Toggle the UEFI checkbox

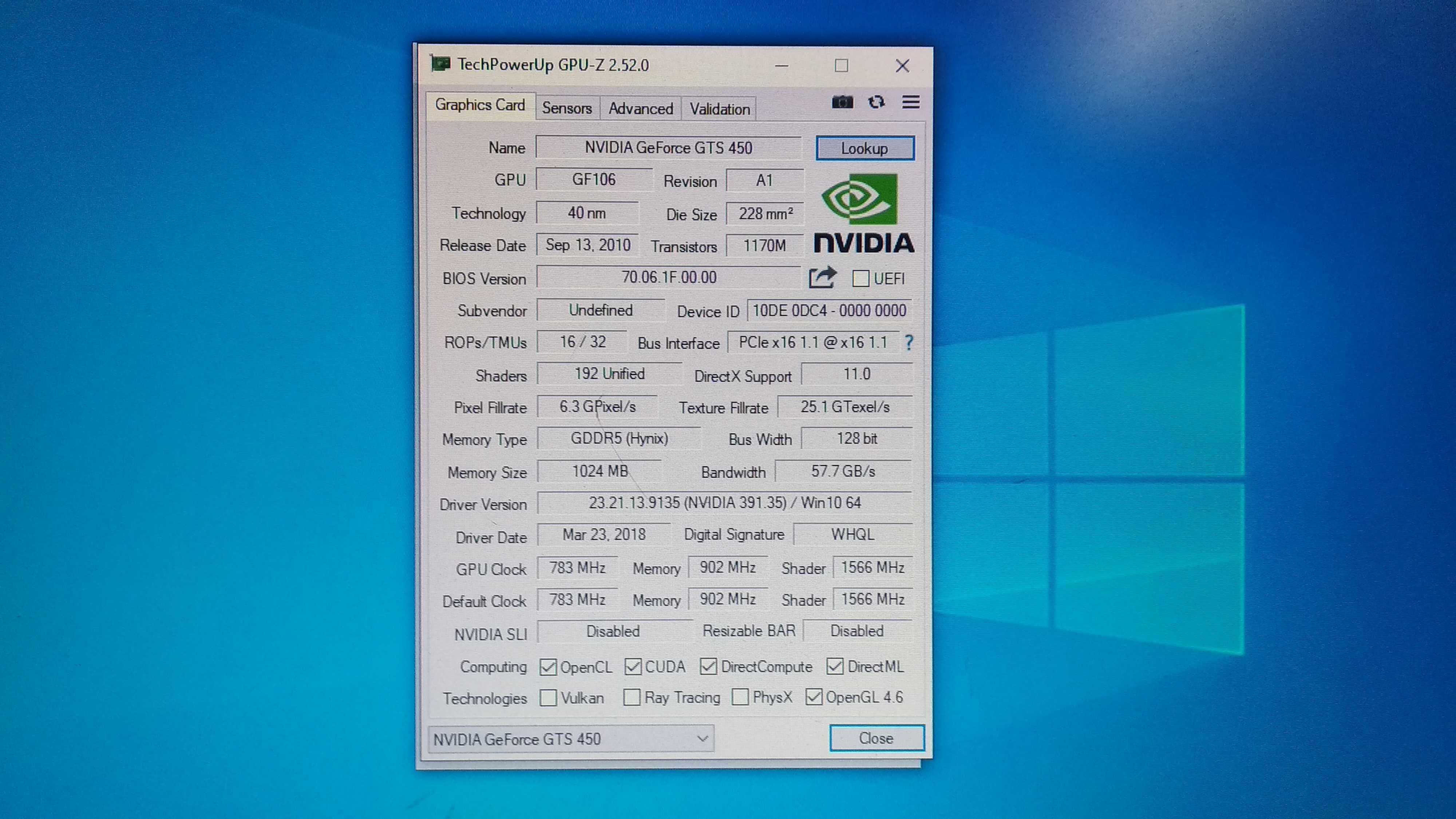pos(860,279)
